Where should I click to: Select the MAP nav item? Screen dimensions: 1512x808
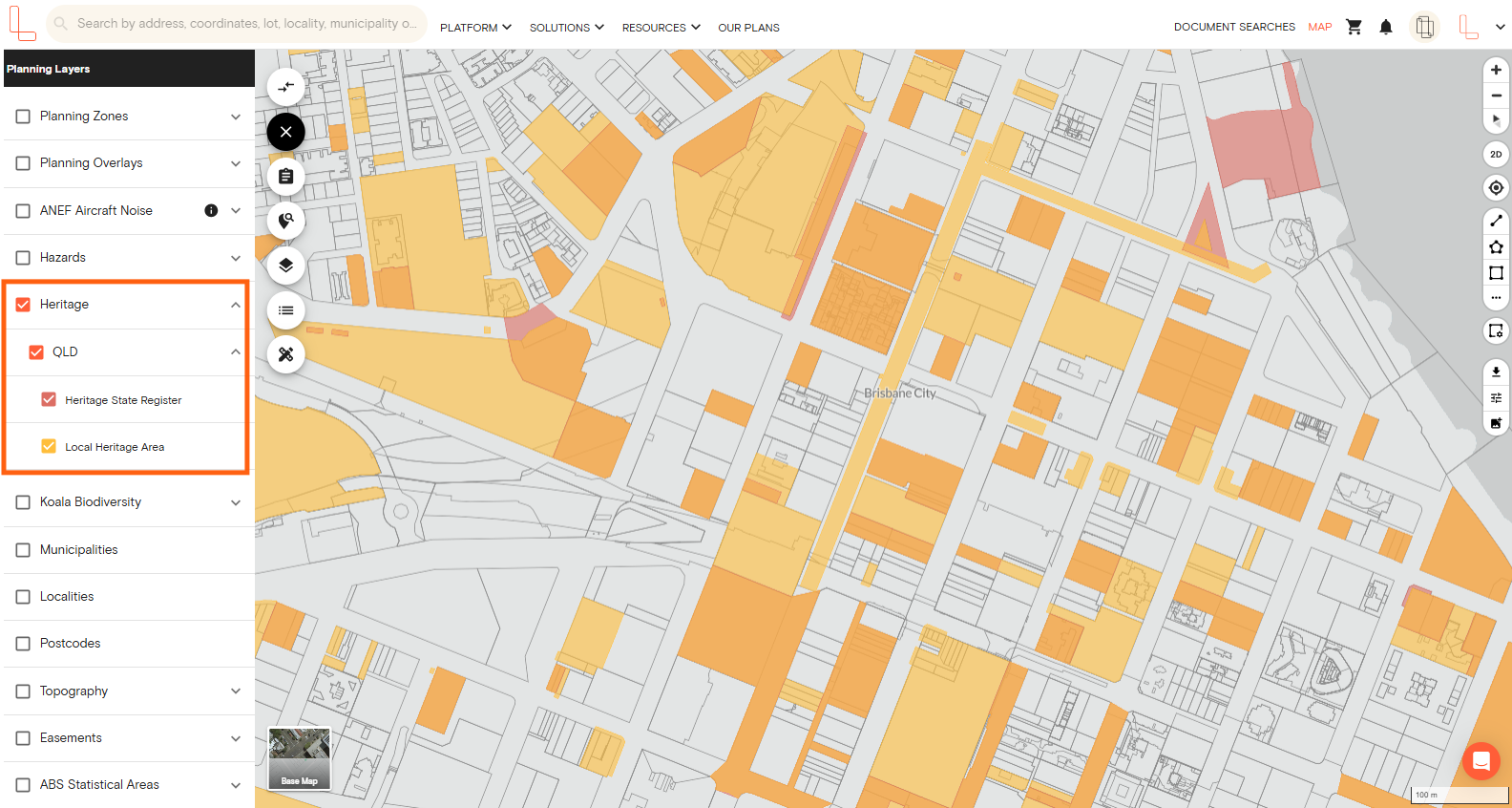1320,27
